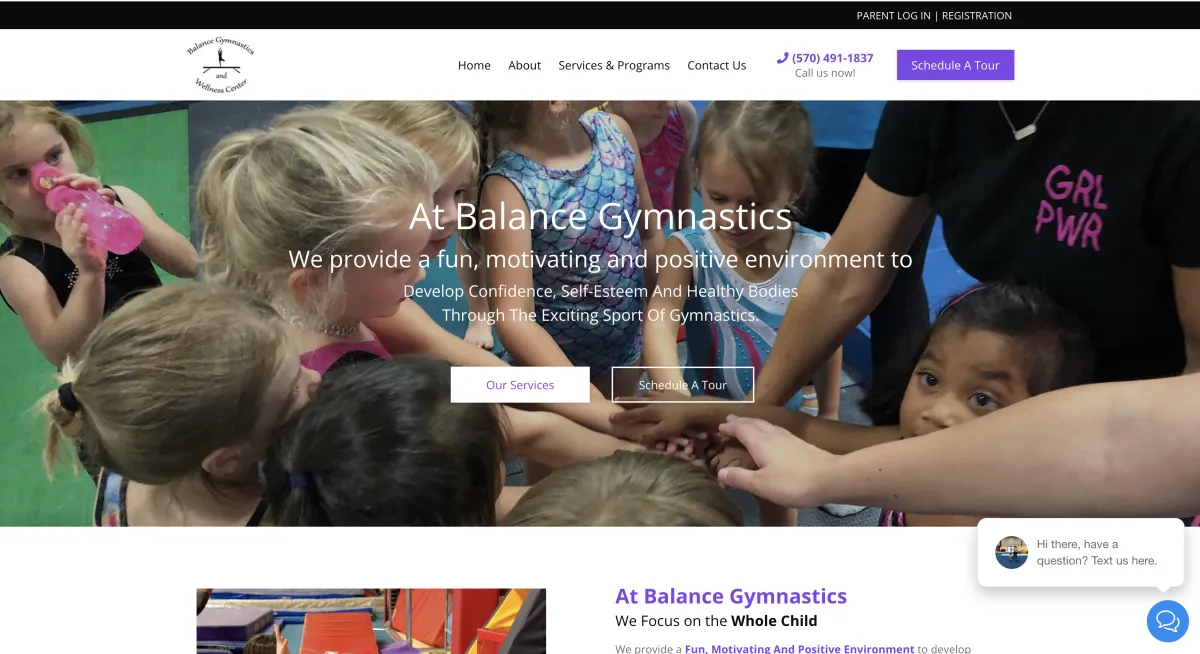This screenshot has height=654, width=1200.
Task: Click the white Our Services button
Action: pyautogui.click(x=520, y=384)
